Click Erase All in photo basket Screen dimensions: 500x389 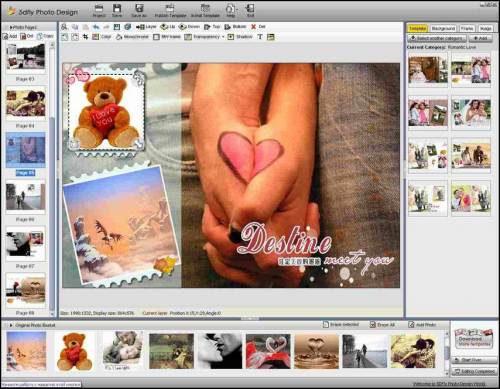point(382,324)
